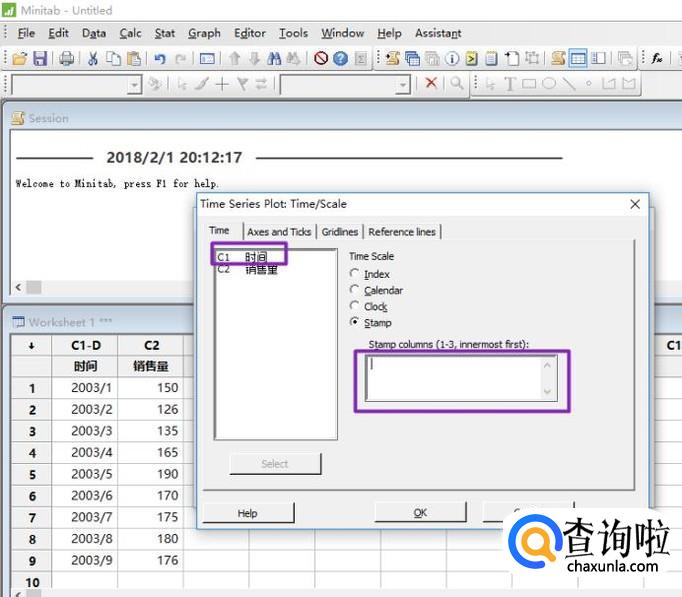Click the Show History icon with yellow arrow
Image resolution: width=682 pixels, height=597 pixels.
[x=471, y=58]
